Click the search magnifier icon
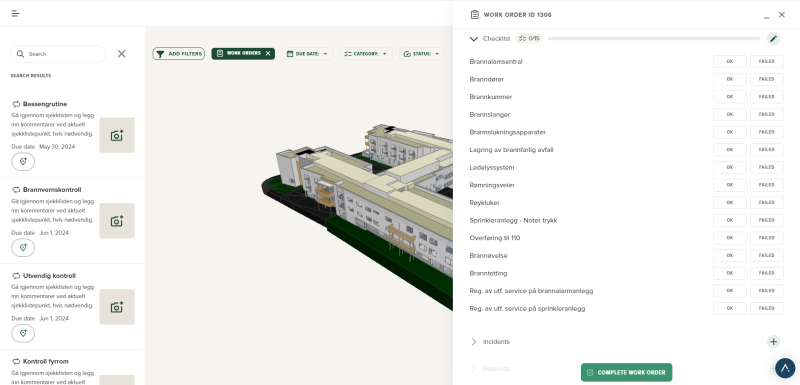Screen dimensions: 800x385 coord(20,54)
